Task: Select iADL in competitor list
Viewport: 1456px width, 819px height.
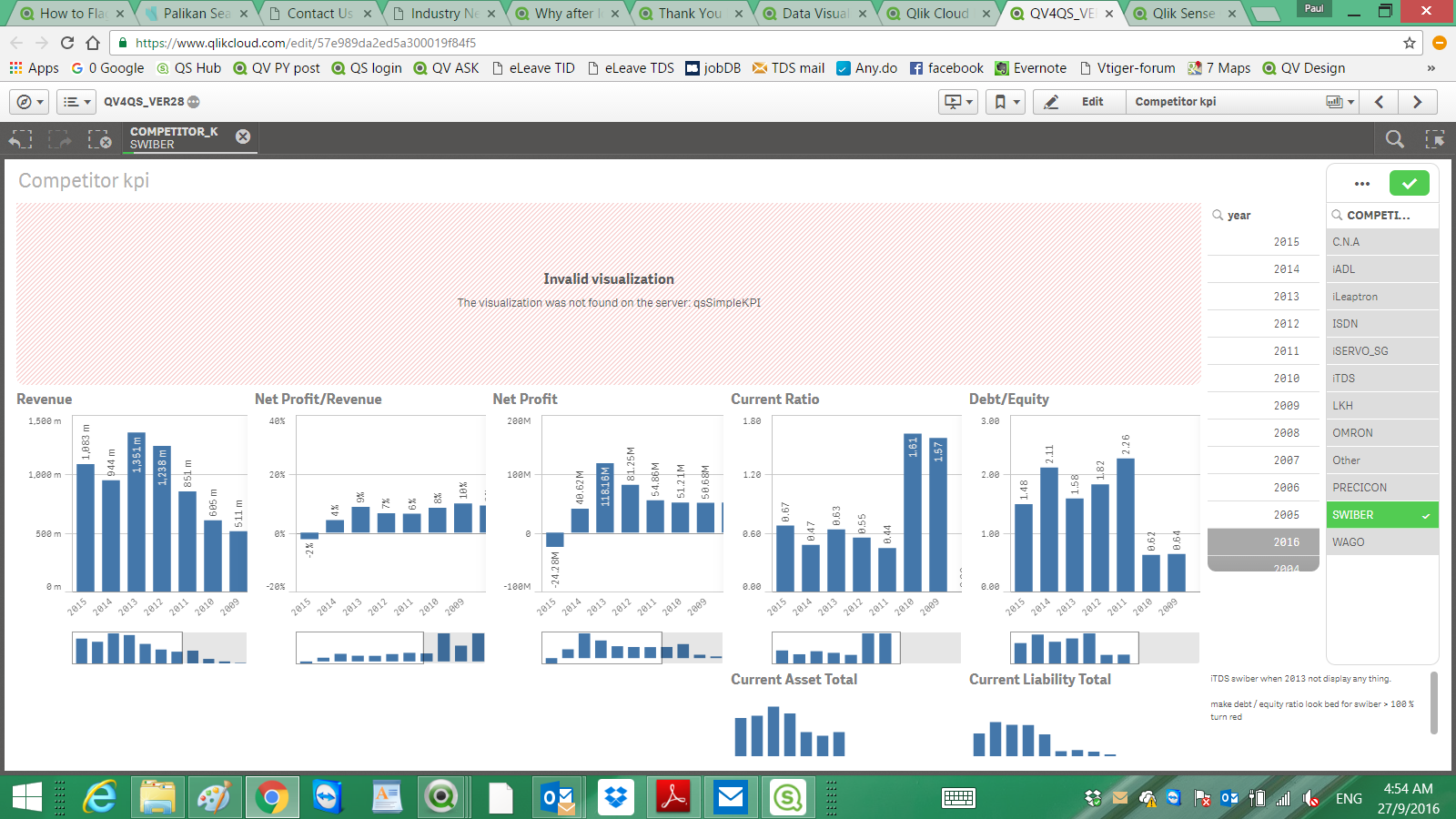Action: (x=1382, y=269)
